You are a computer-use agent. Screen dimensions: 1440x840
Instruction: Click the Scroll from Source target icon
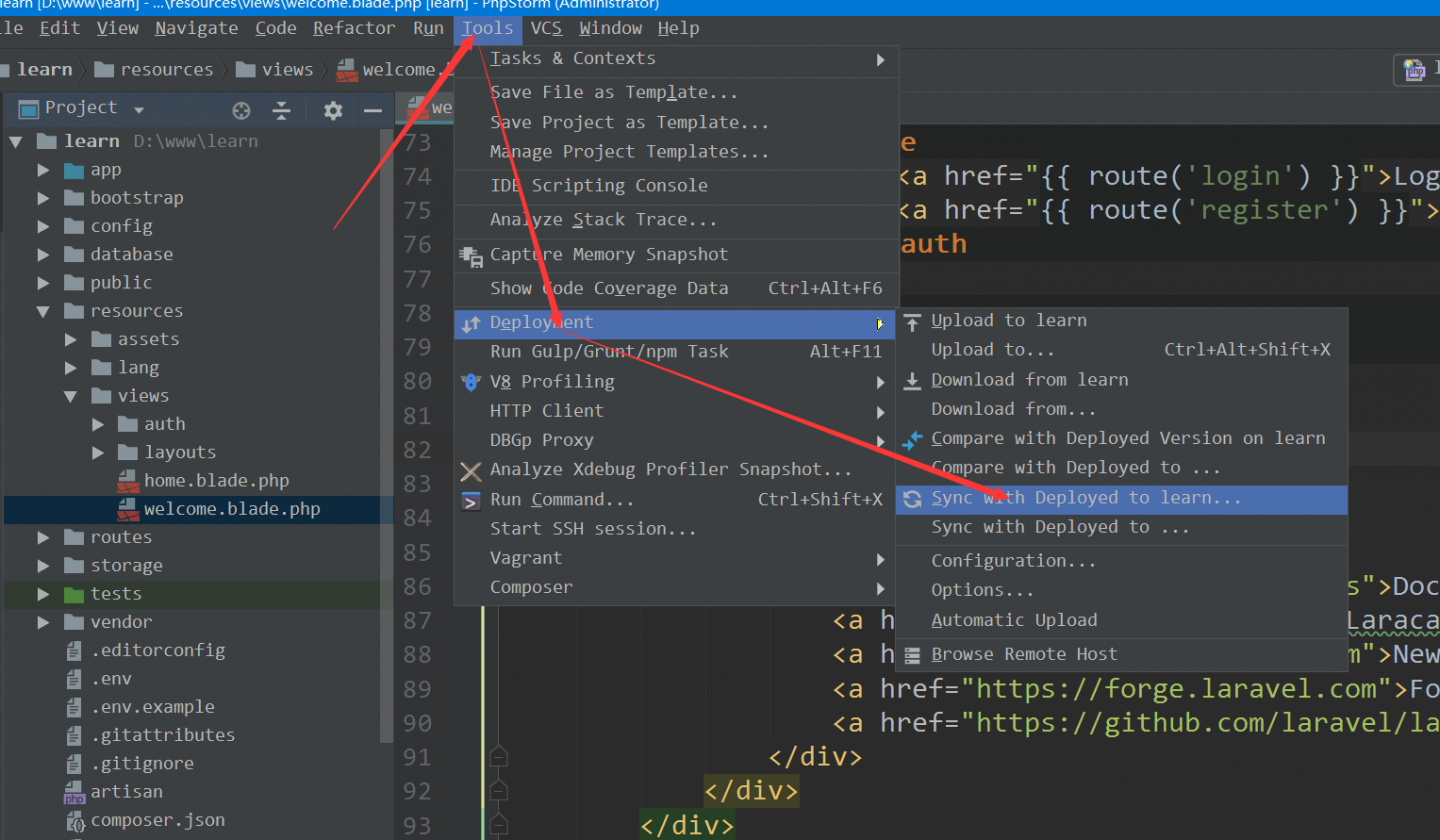click(241, 110)
